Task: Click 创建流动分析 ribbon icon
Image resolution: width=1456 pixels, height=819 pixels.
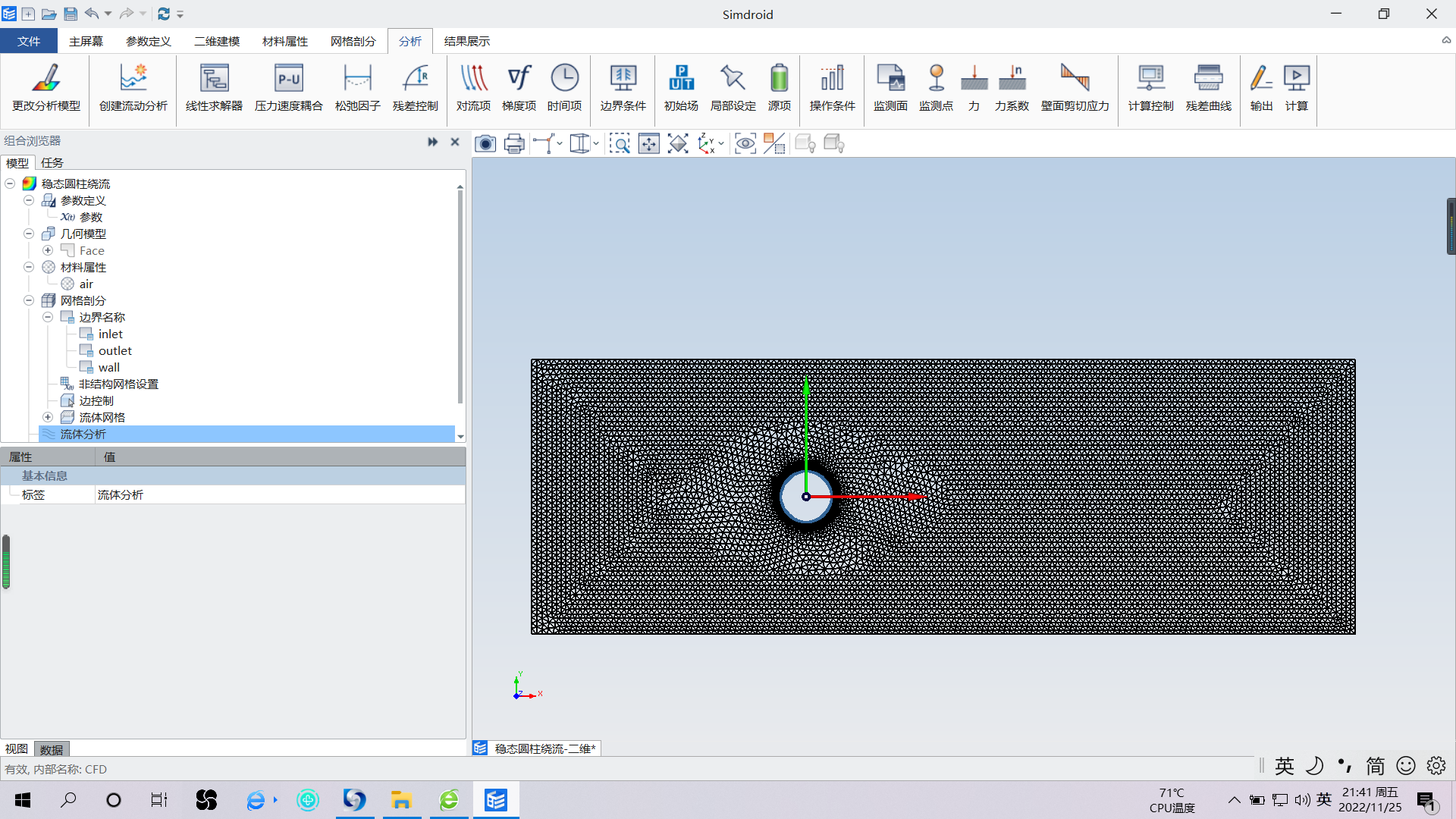Action: click(133, 88)
